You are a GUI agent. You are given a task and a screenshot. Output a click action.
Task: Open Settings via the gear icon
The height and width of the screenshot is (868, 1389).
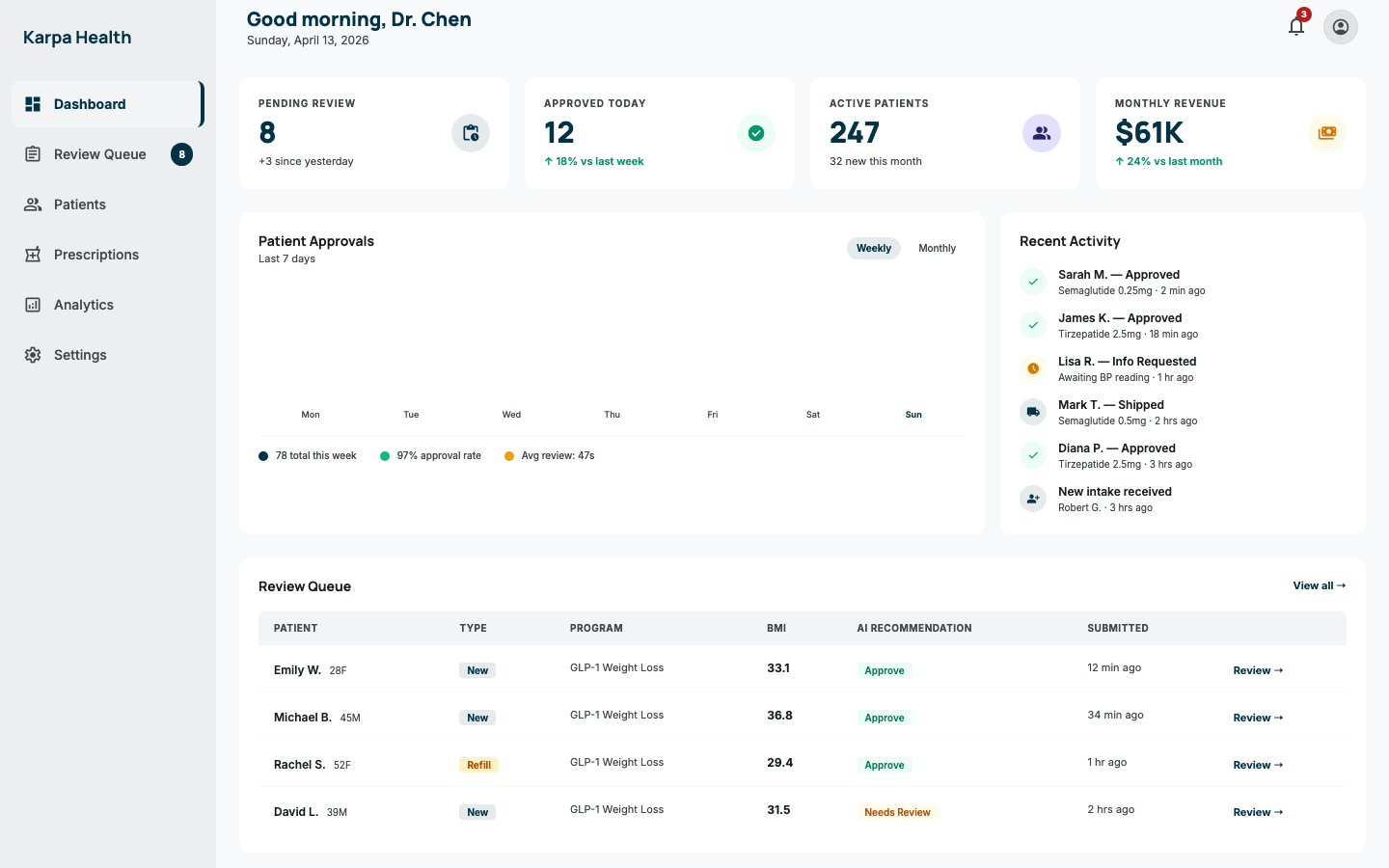coord(34,354)
